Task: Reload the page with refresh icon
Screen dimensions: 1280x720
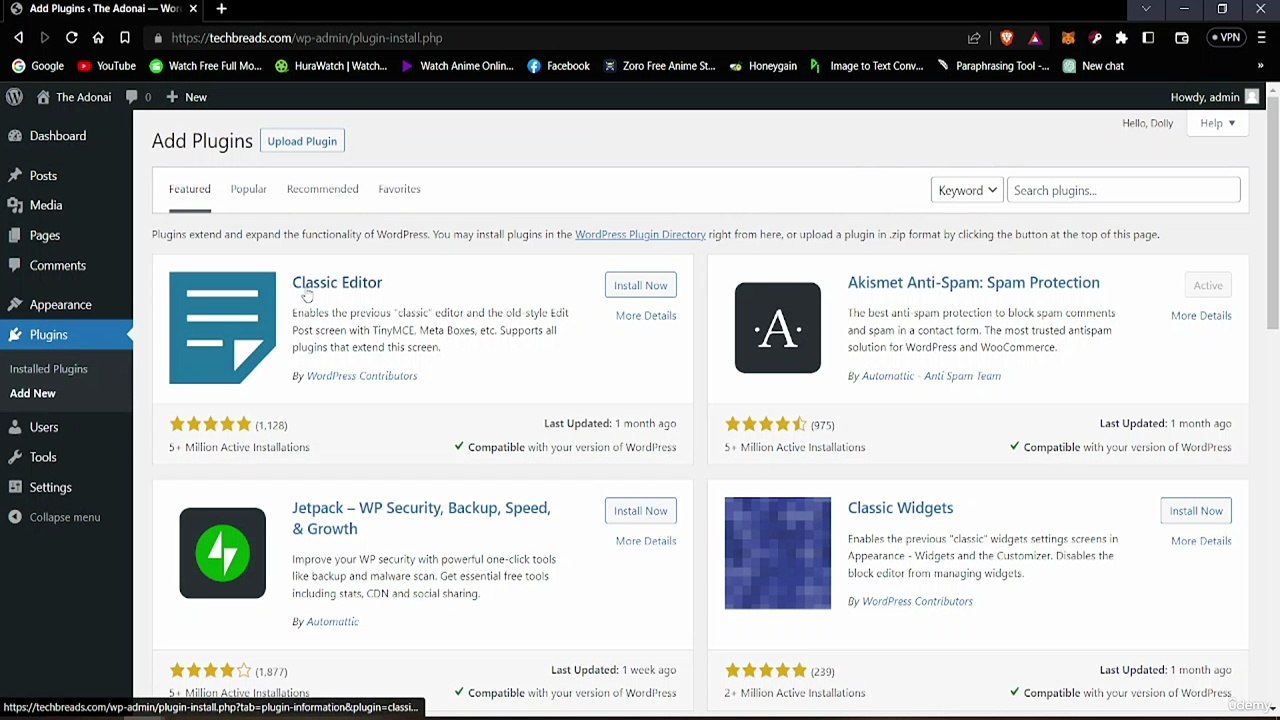Action: [x=72, y=38]
